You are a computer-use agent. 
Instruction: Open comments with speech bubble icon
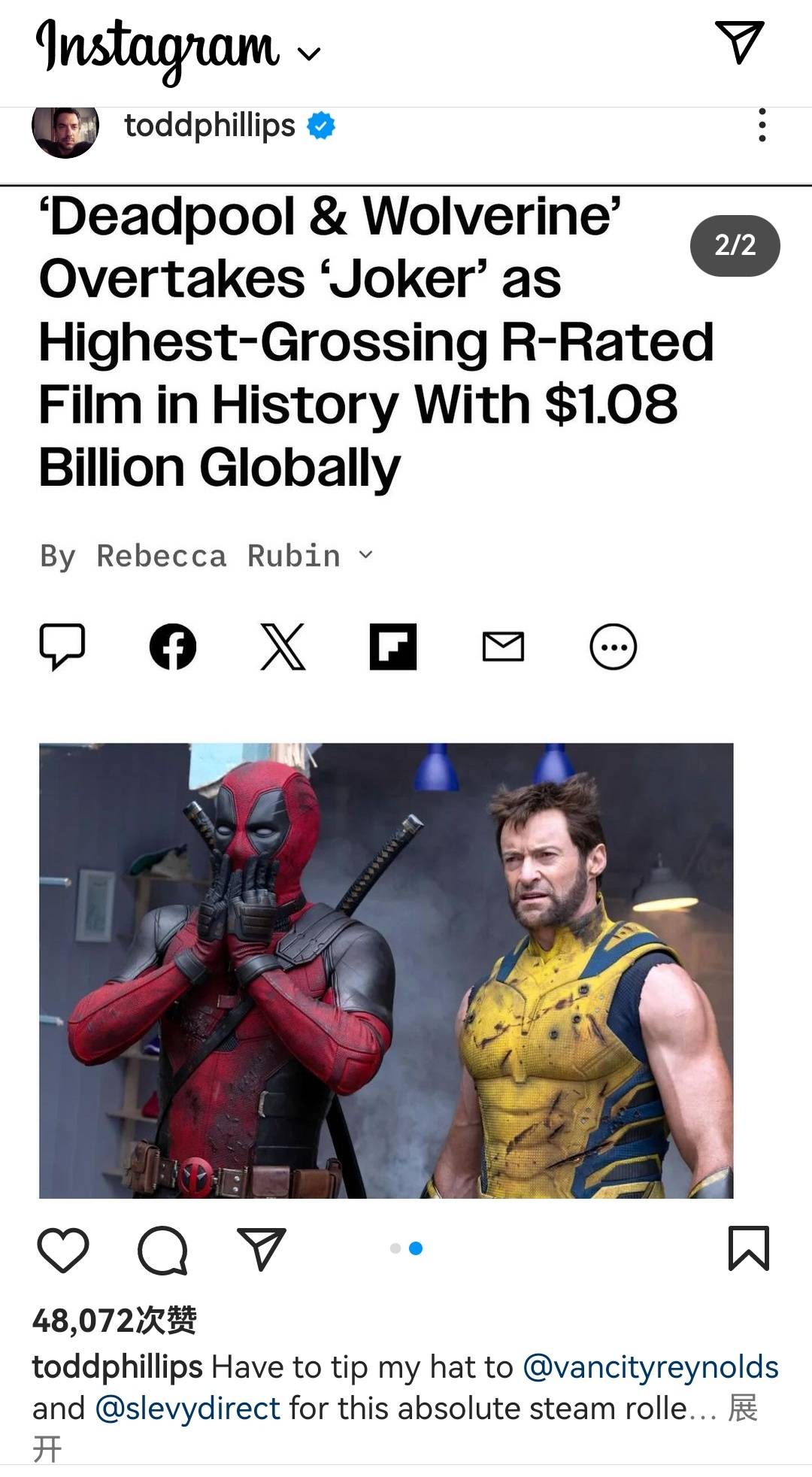pyautogui.click(x=162, y=1250)
